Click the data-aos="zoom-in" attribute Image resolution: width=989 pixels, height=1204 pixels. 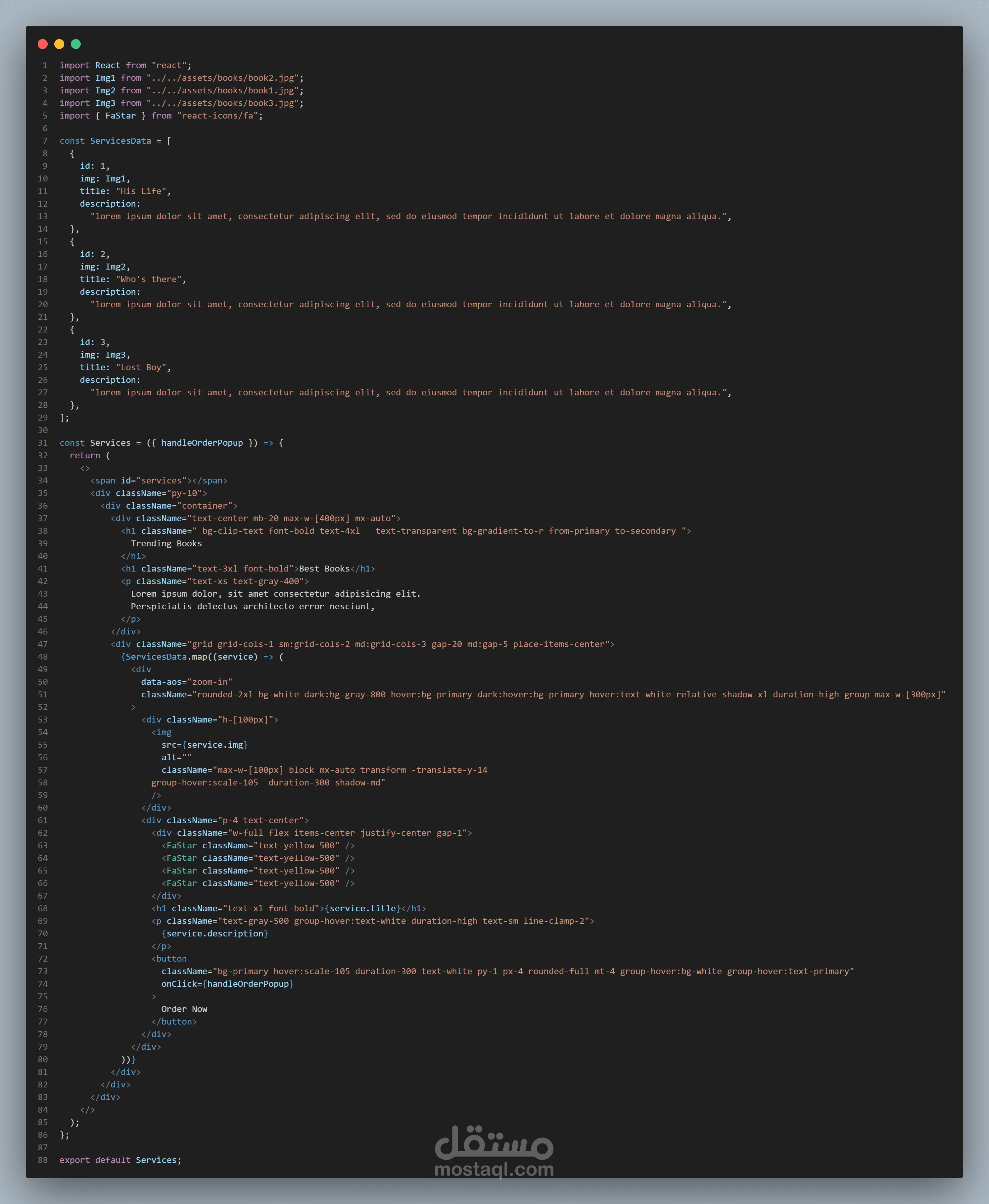click(x=186, y=681)
